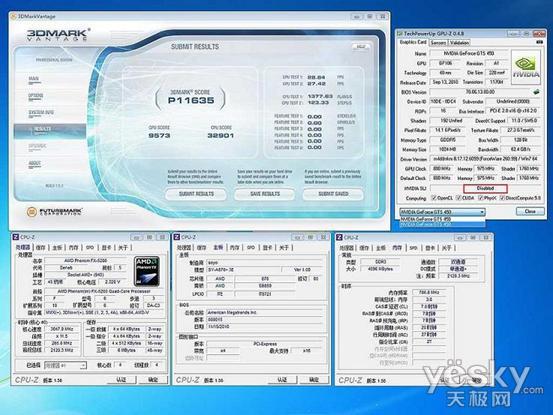Toggle the PhysX checkbox in GPU-Z
This screenshot has height=415, width=553.
point(480,198)
